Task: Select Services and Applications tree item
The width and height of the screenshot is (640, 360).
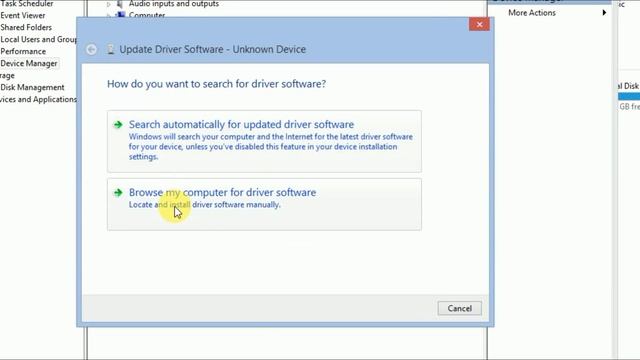Action: click(x=38, y=99)
